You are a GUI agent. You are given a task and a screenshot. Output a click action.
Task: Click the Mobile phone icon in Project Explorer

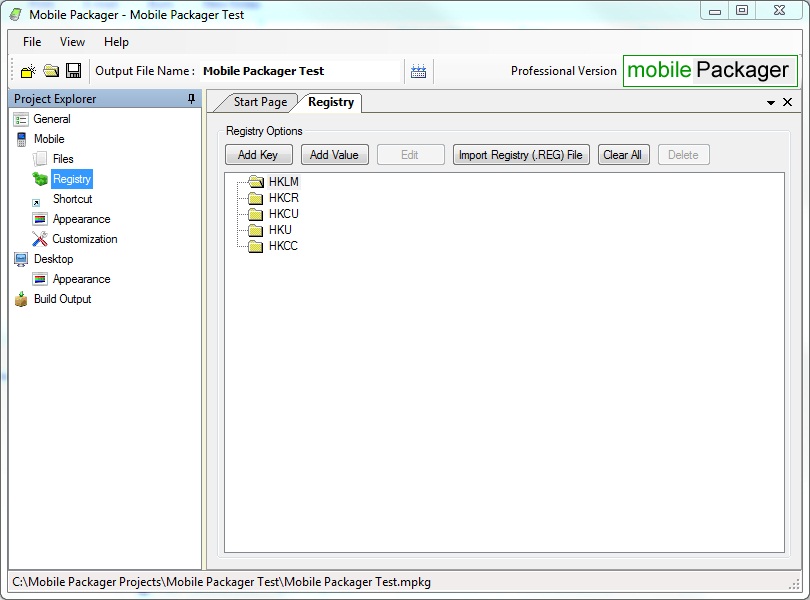pos(21,139)
